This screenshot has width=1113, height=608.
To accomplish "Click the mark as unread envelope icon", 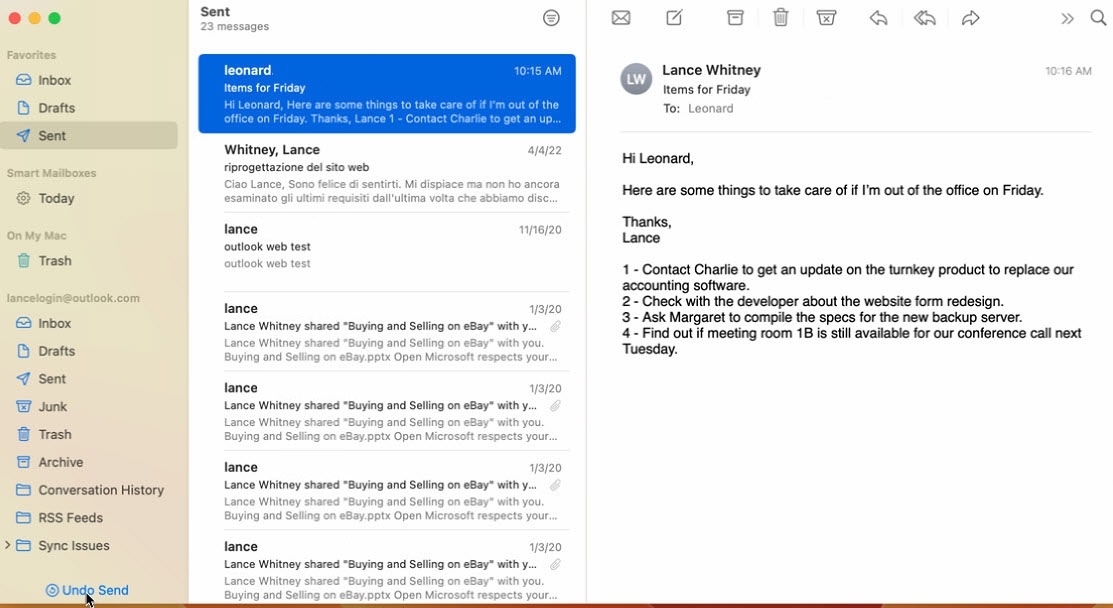I will [621, 17].
